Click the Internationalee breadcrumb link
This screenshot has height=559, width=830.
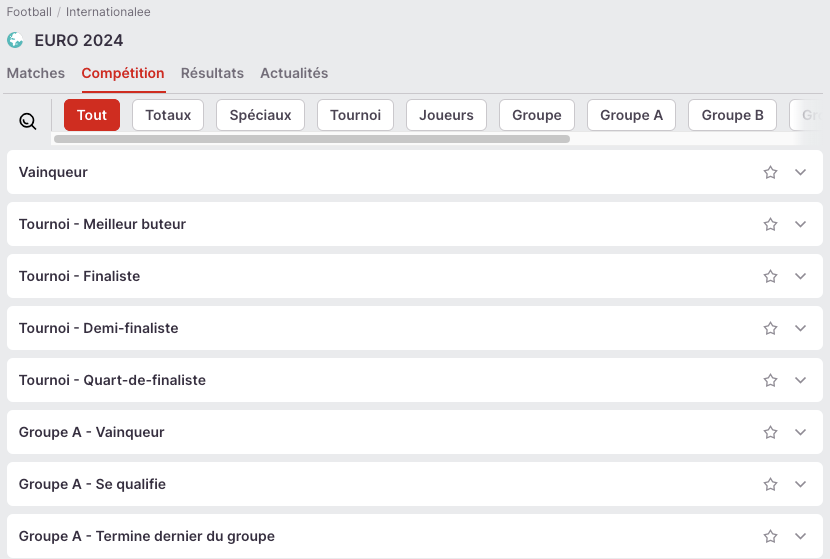coord(108,12)
